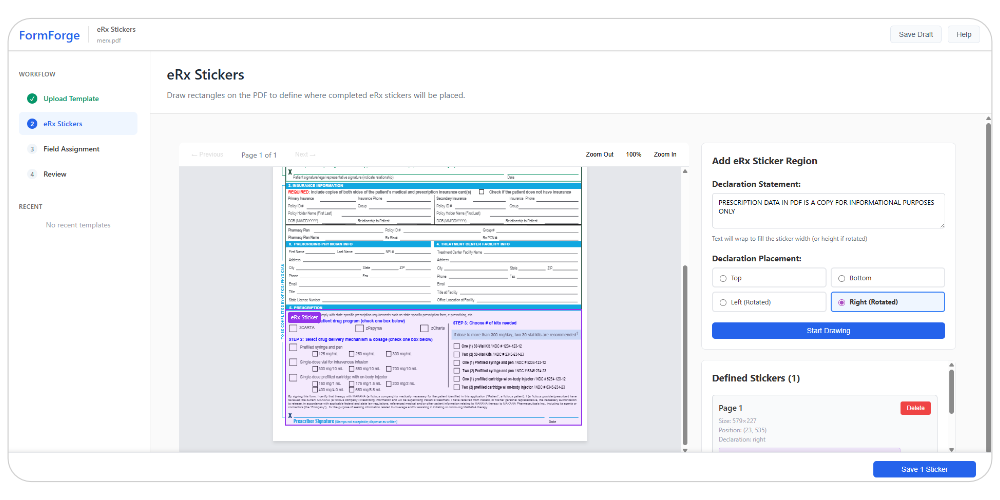The height and width of the screenshot is (500, 1000).
Task: Click the step 4 number badge icon
Action: click(32, 174)
